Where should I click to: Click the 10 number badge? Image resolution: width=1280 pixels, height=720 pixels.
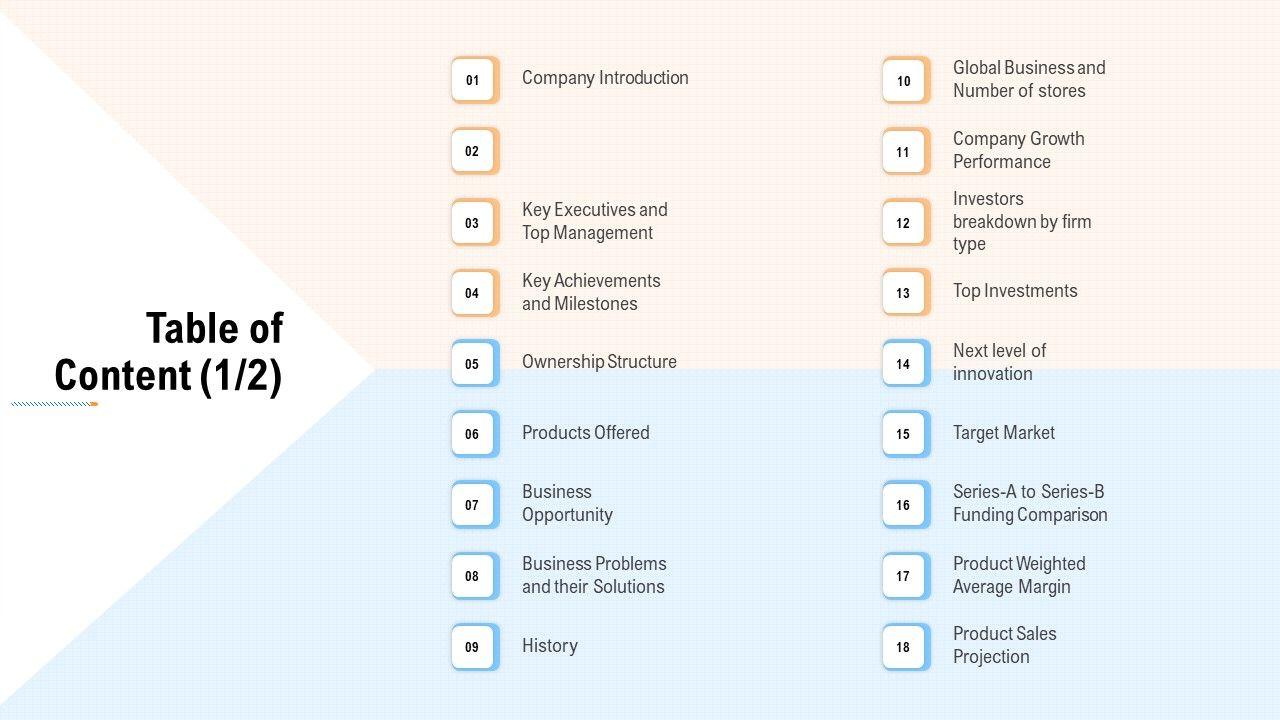point(904,81)
